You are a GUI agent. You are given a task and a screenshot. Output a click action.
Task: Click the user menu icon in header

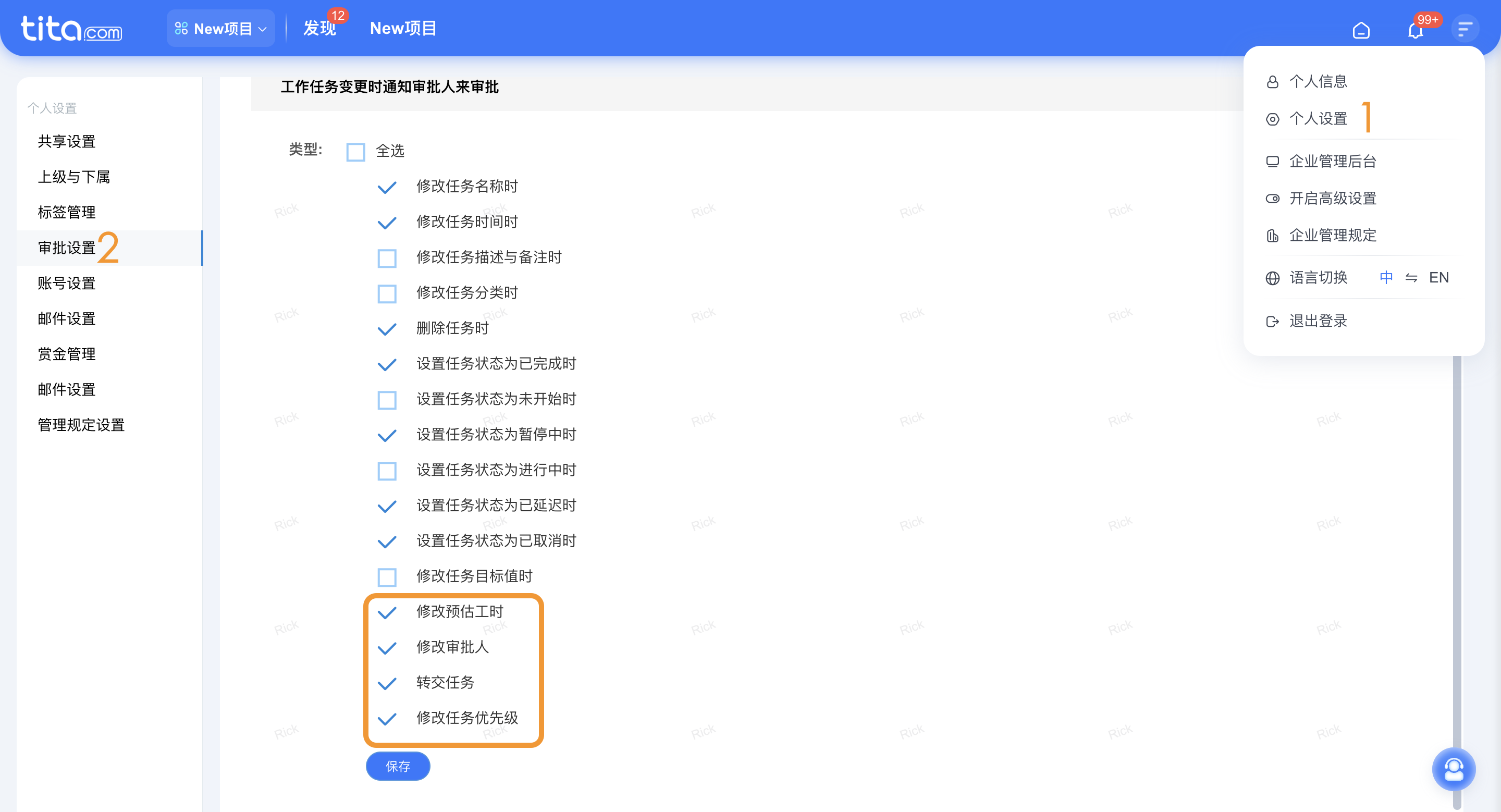(x=1465, y=29)
